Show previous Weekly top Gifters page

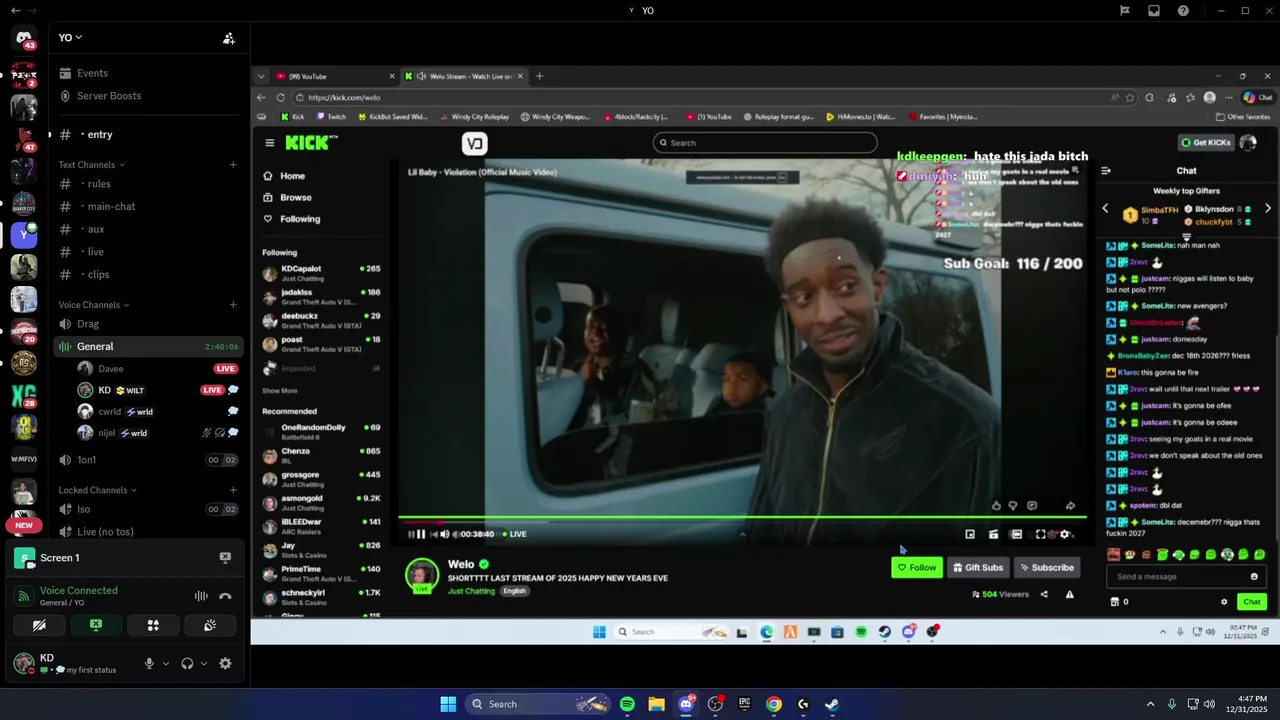coord(1105,208)
